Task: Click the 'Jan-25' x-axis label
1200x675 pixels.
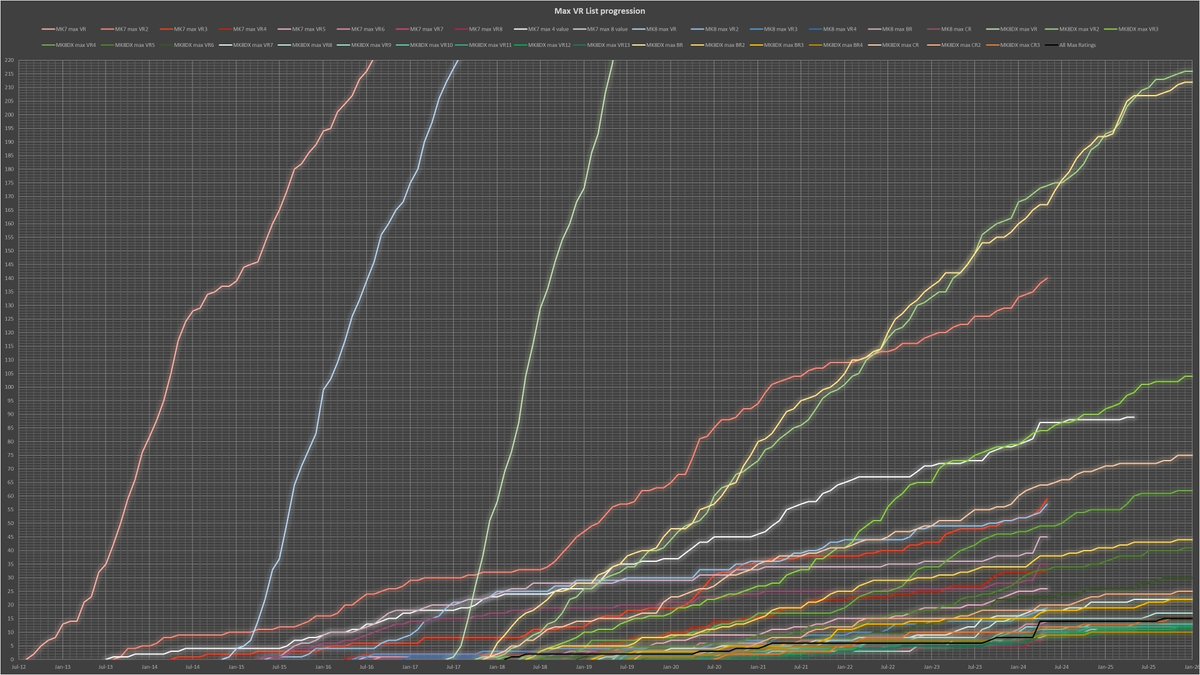Action: tap(1106, 666)
